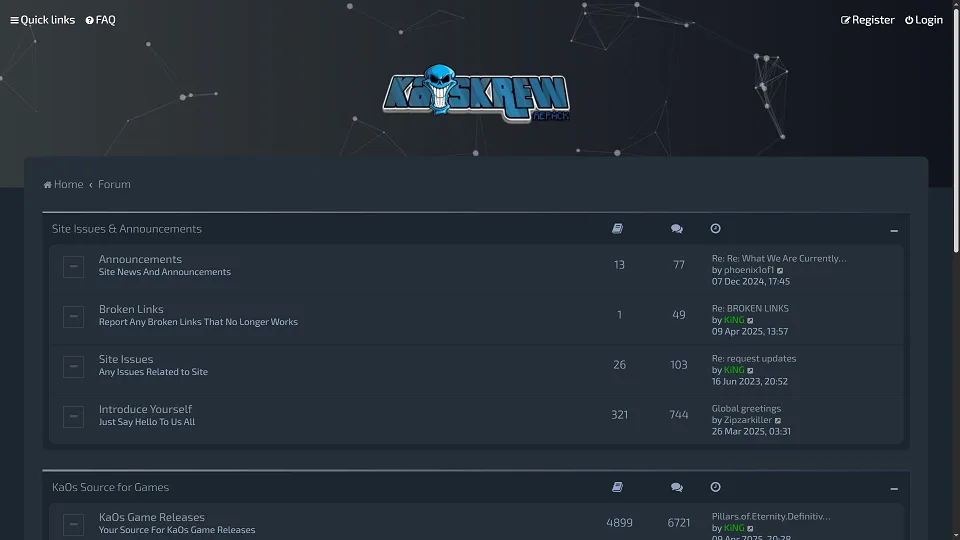Click Last post clock icon in Site Issues header
Viewport: 960px width, 540px height.
pos(715,228)
